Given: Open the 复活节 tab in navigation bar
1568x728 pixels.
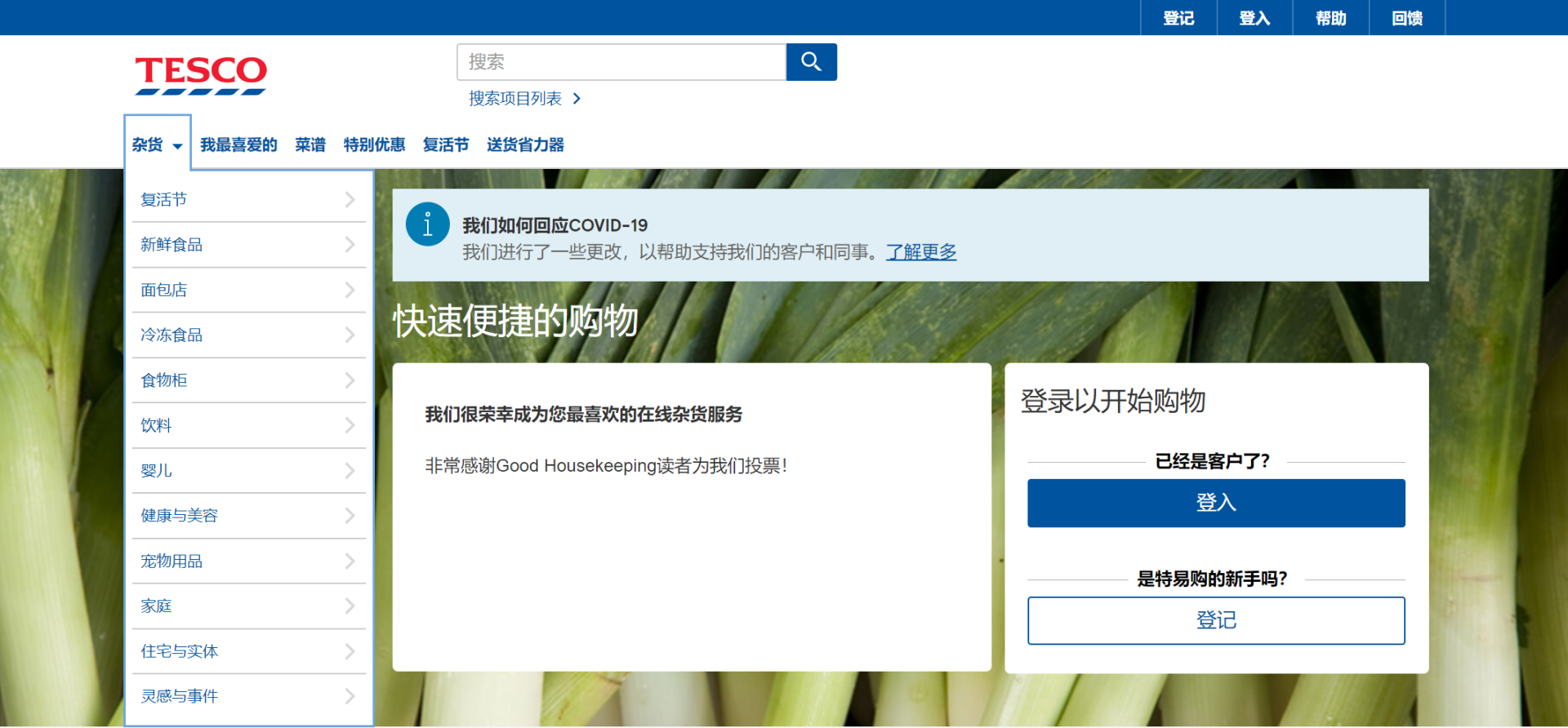Looking at the screenshot, I should 446,145.
